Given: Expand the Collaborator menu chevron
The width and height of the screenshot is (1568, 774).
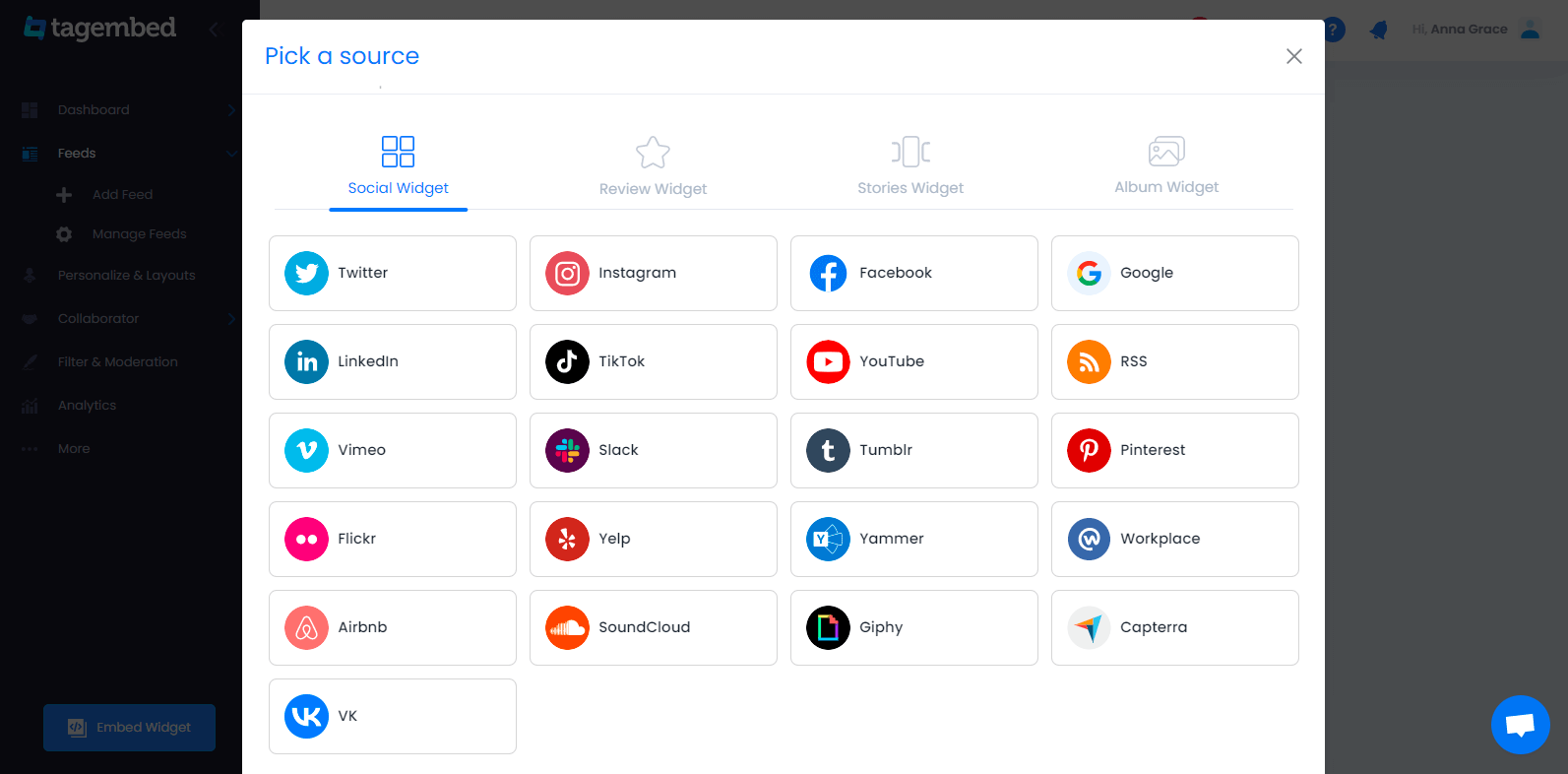Looking at the screenshot, I should [x=231, y=318].
